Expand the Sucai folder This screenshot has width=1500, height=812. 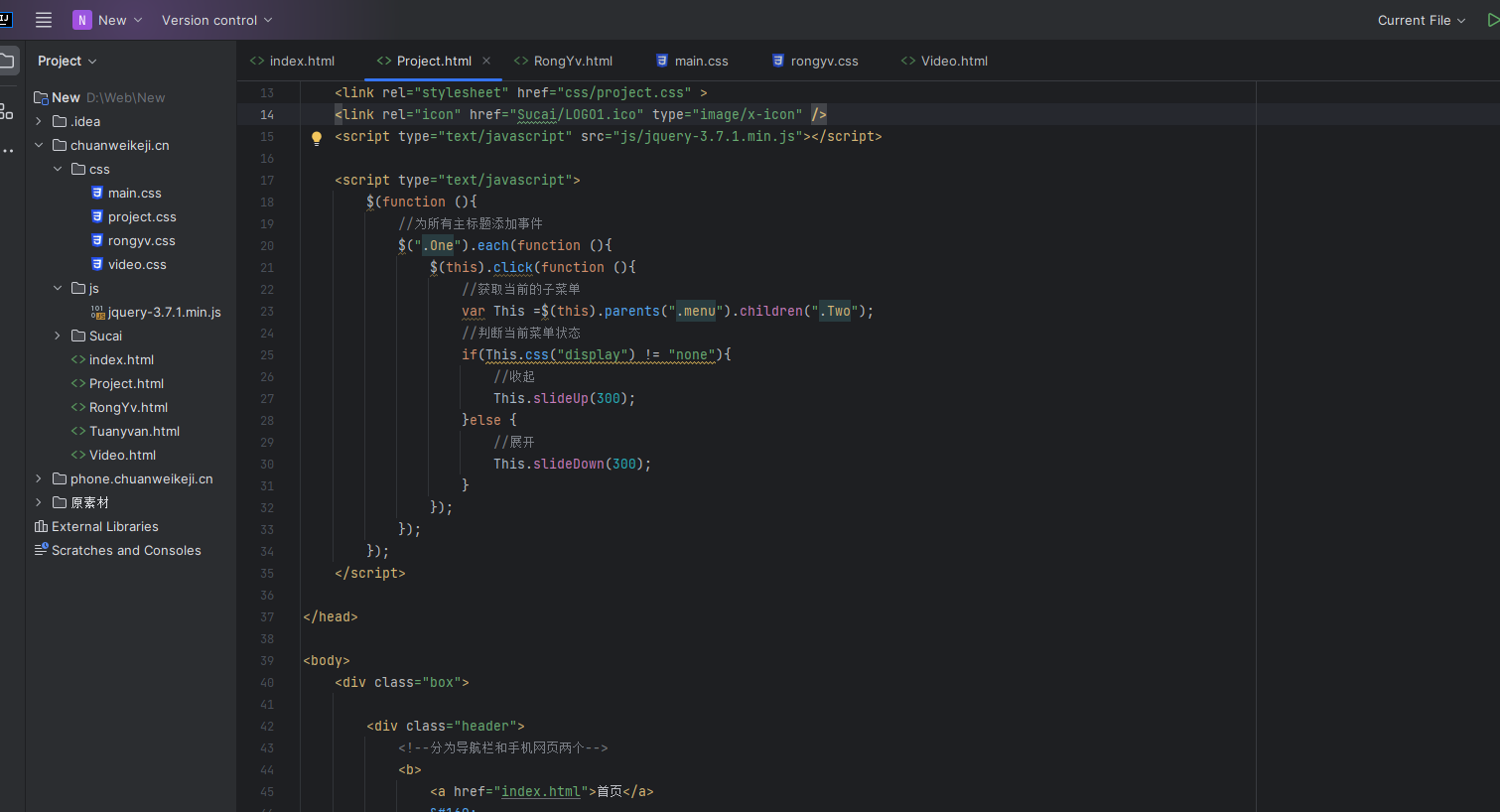(x=58, y=336)
